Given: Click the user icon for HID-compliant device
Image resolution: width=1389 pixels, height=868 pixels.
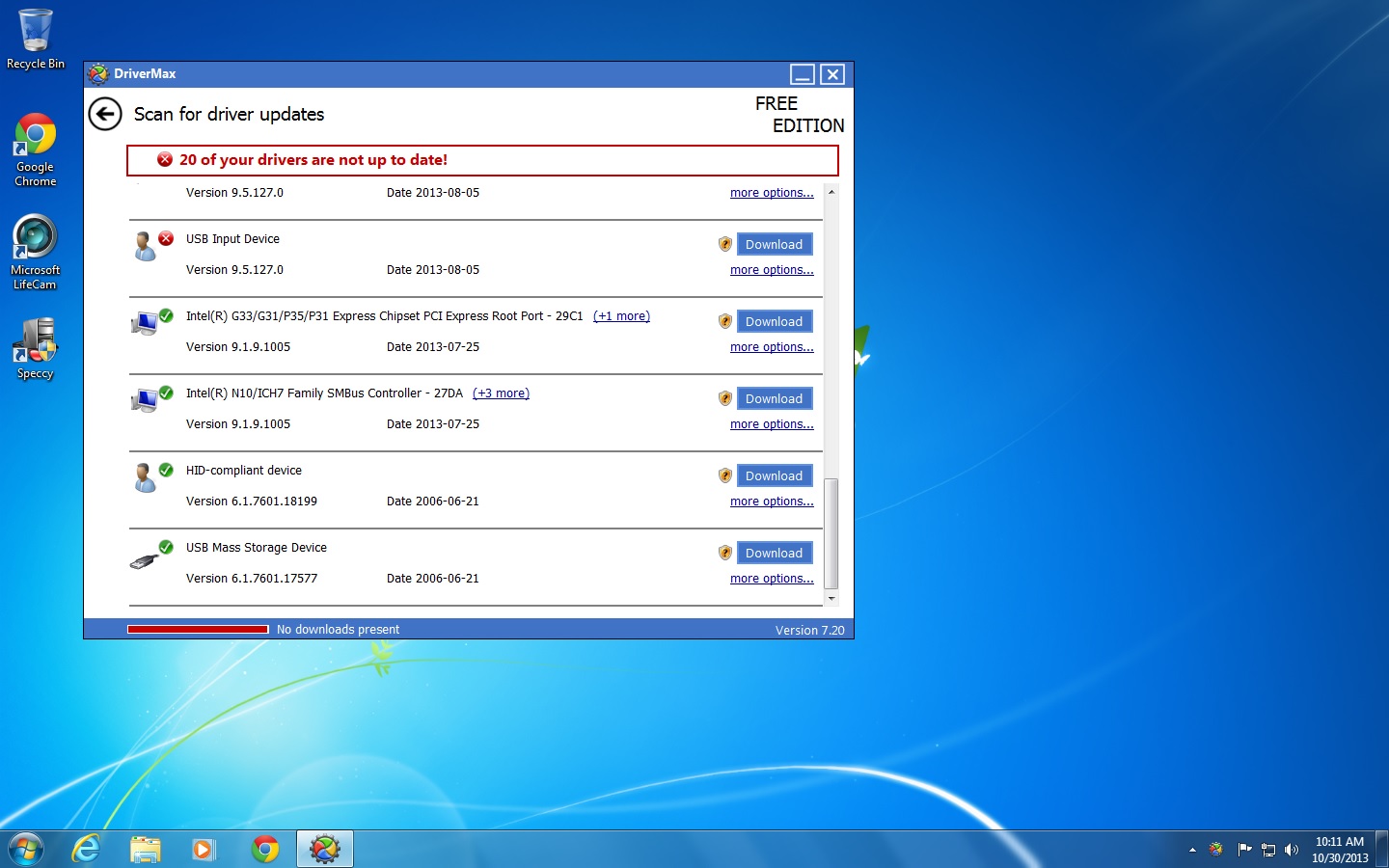Looking at the screenshot, I should (x=145, y=477).
